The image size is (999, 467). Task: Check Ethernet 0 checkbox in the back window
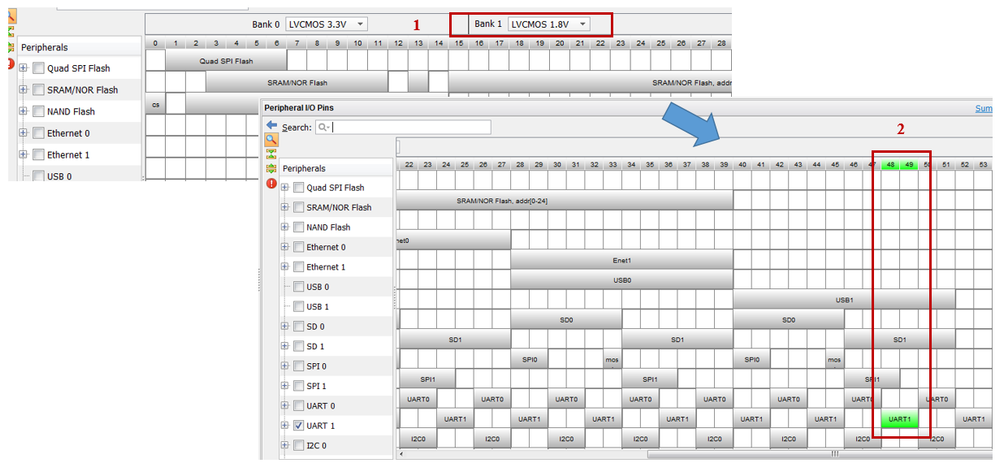[x=38, y=133]
